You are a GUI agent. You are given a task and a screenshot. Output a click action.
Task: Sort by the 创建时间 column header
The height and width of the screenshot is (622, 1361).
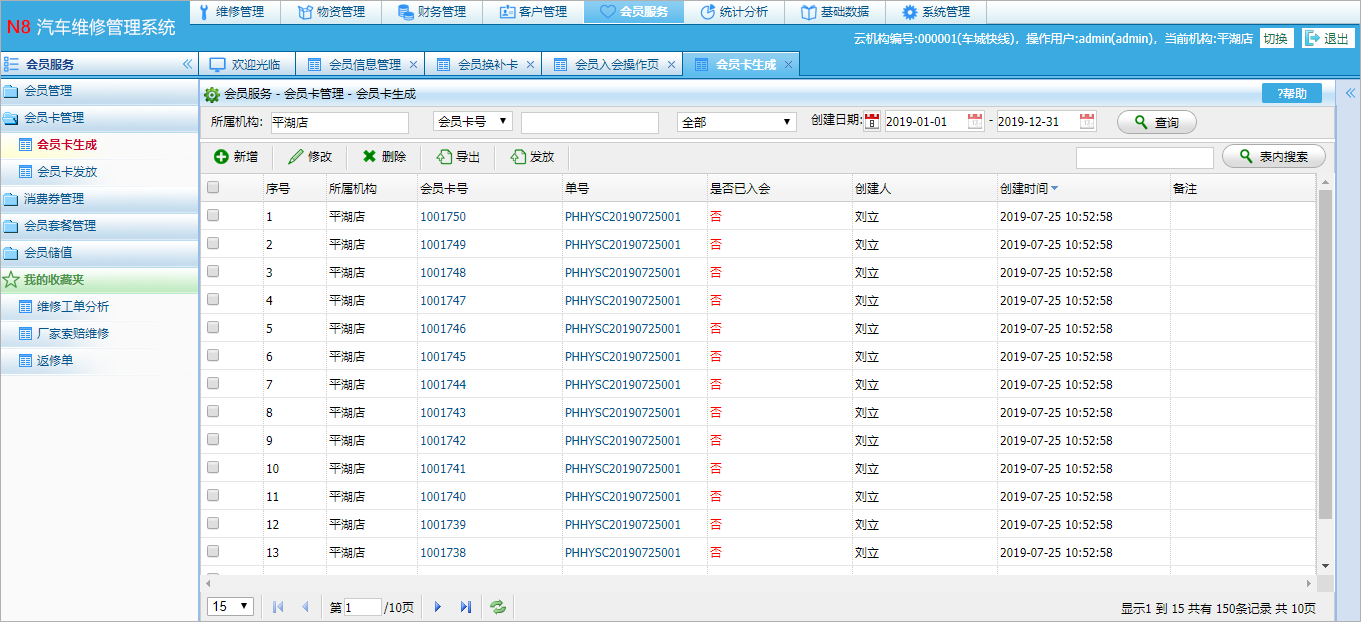point(1029,188)
